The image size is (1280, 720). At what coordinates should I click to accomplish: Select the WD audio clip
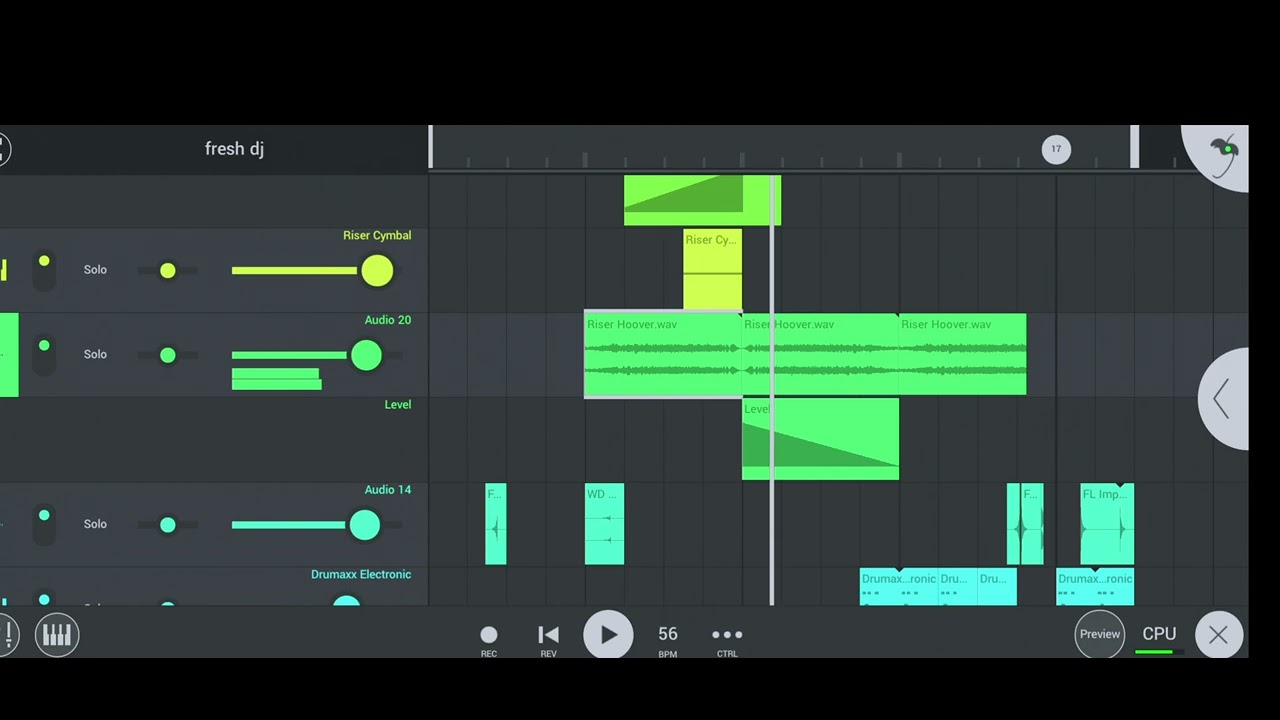tap(604, 524)
